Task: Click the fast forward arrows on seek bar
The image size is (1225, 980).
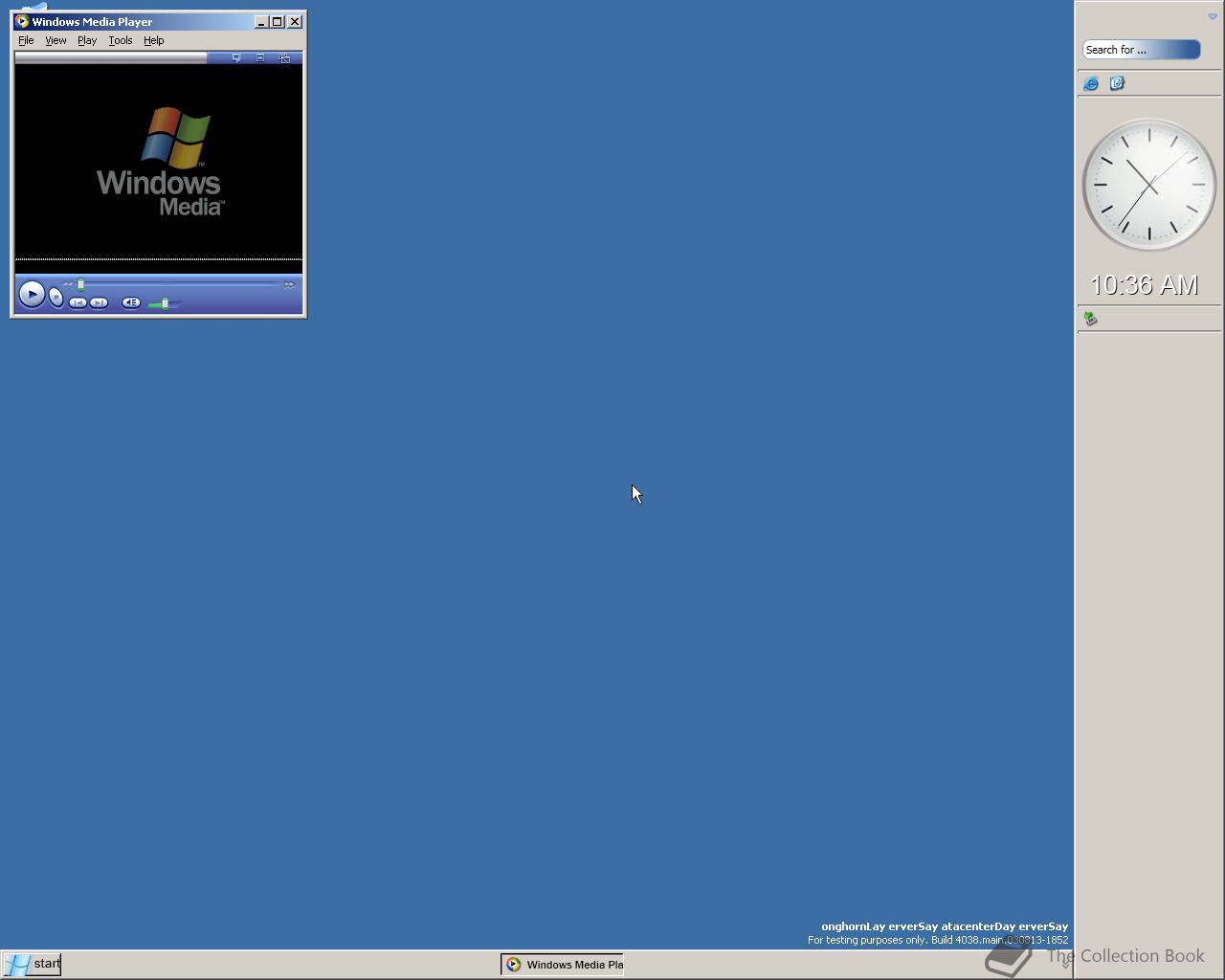Action: click(x=289, y=284)
